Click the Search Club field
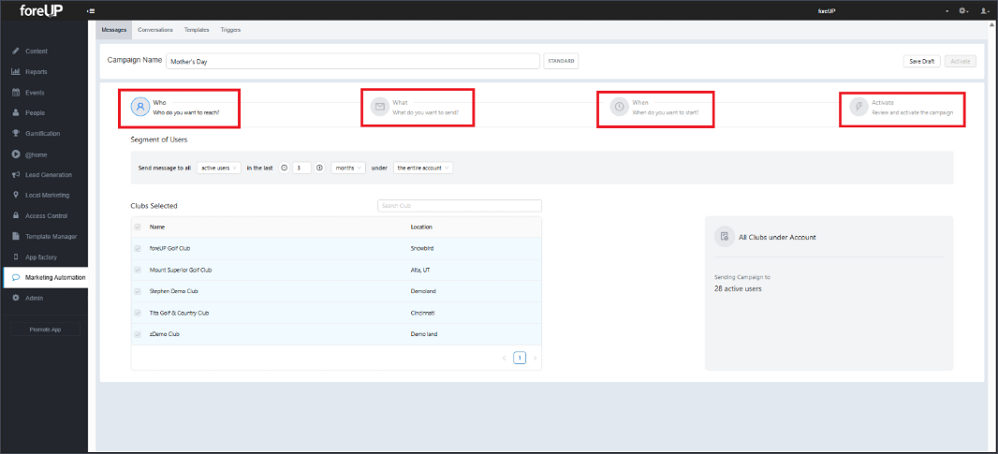The height and width of the screenshot is (454, 998). 460,206
